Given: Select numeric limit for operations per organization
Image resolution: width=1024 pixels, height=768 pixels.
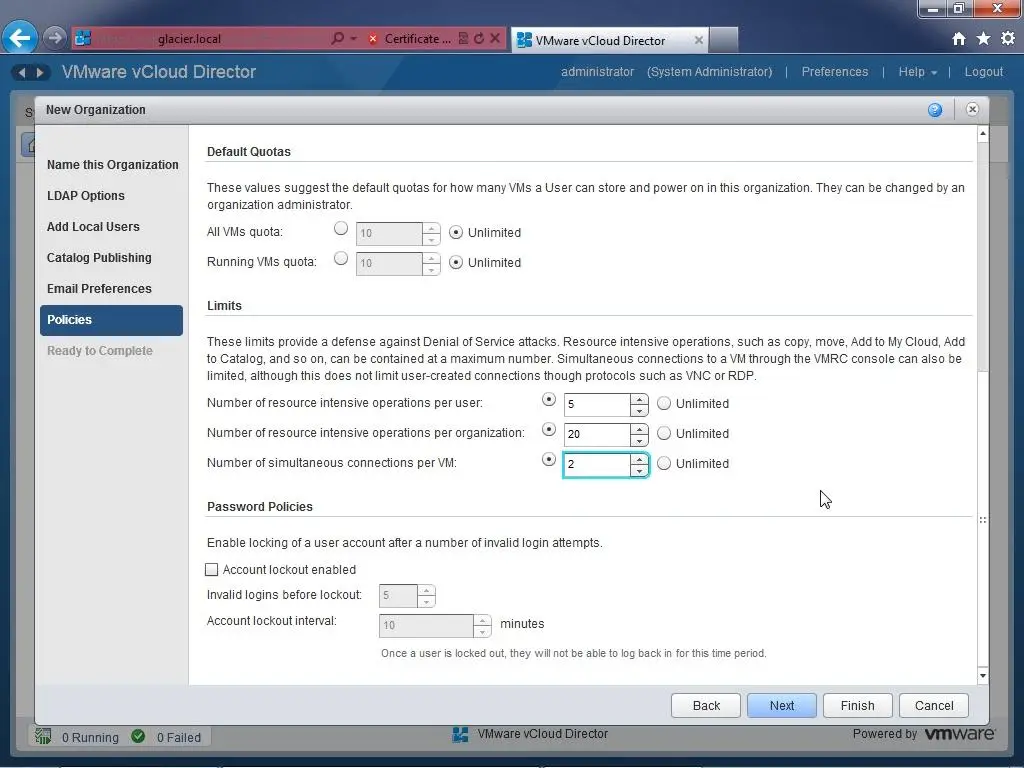Looking at the screenshot, I should point(549,429).
